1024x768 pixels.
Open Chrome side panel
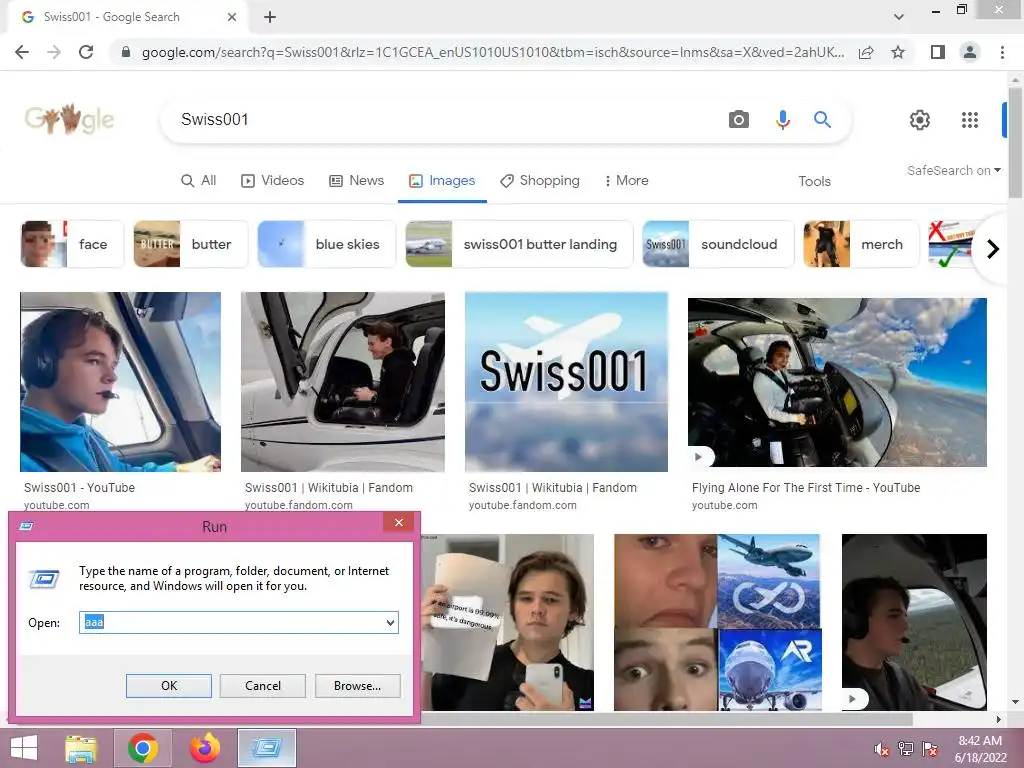[938, 52]
